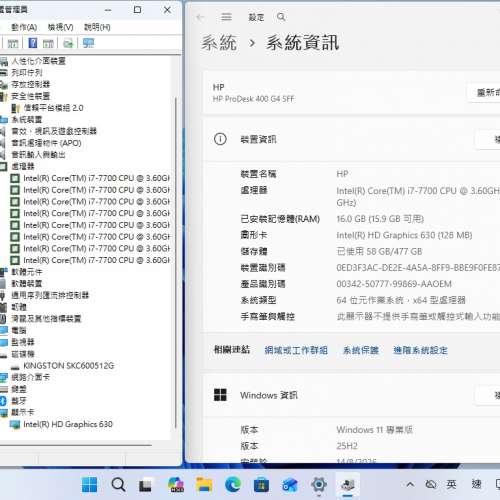The height and width of the screenshot is (500, 500).
Task: Select 信賴平台模組 2.0 device
Action: click(53, 108)
